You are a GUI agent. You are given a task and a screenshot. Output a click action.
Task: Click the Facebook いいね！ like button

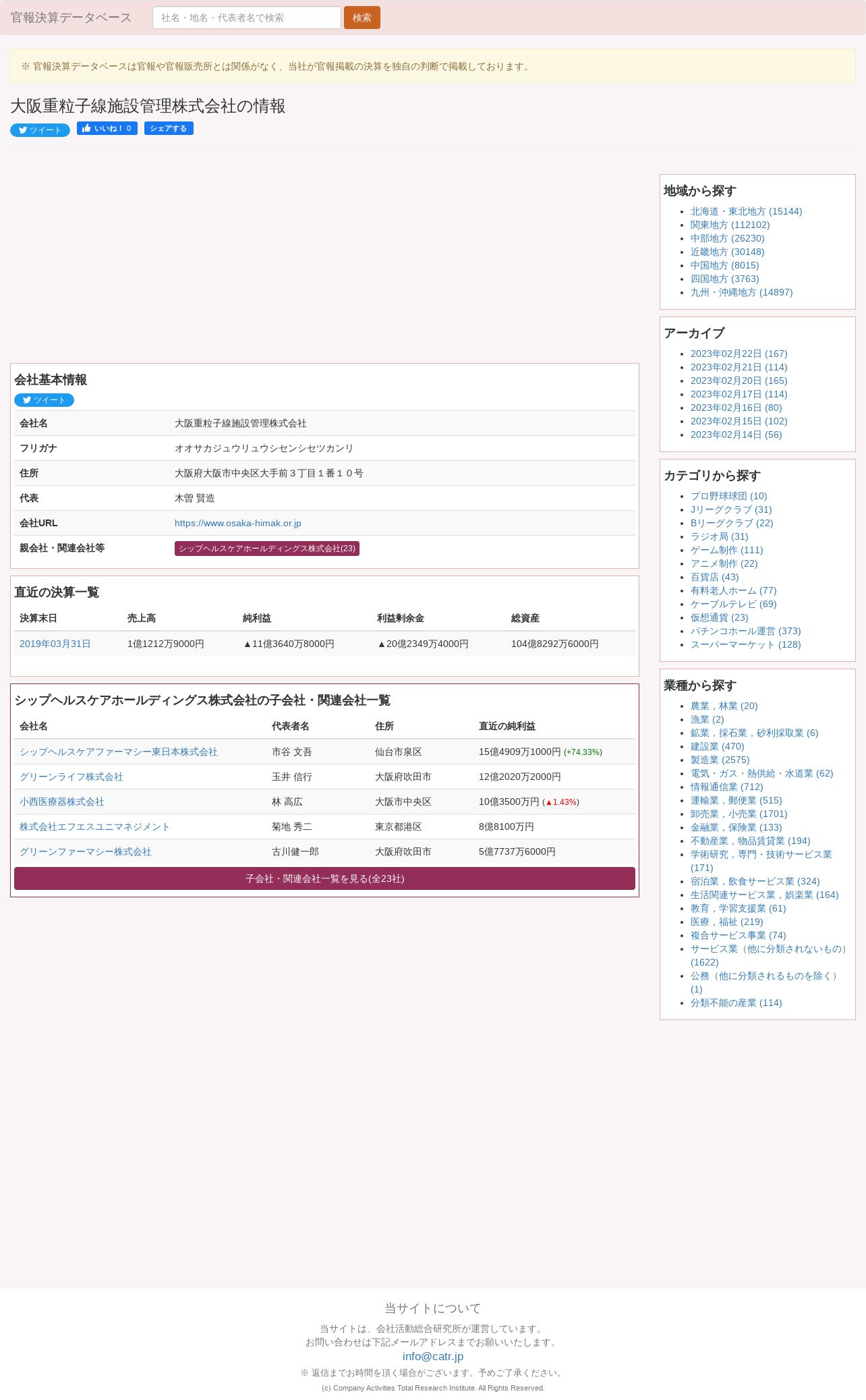point(107,128)
